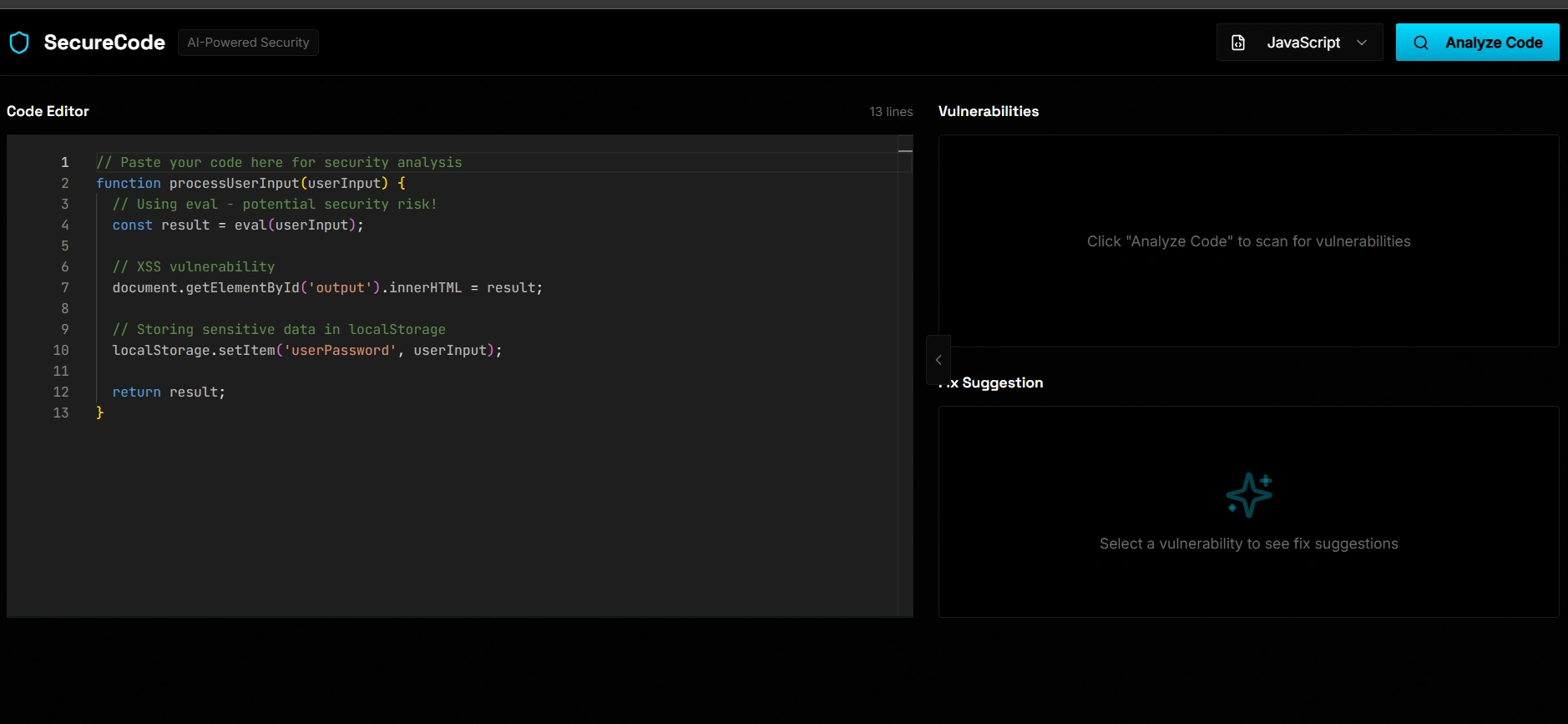Click the SecureCode shield logo icon

click(19, 43)
